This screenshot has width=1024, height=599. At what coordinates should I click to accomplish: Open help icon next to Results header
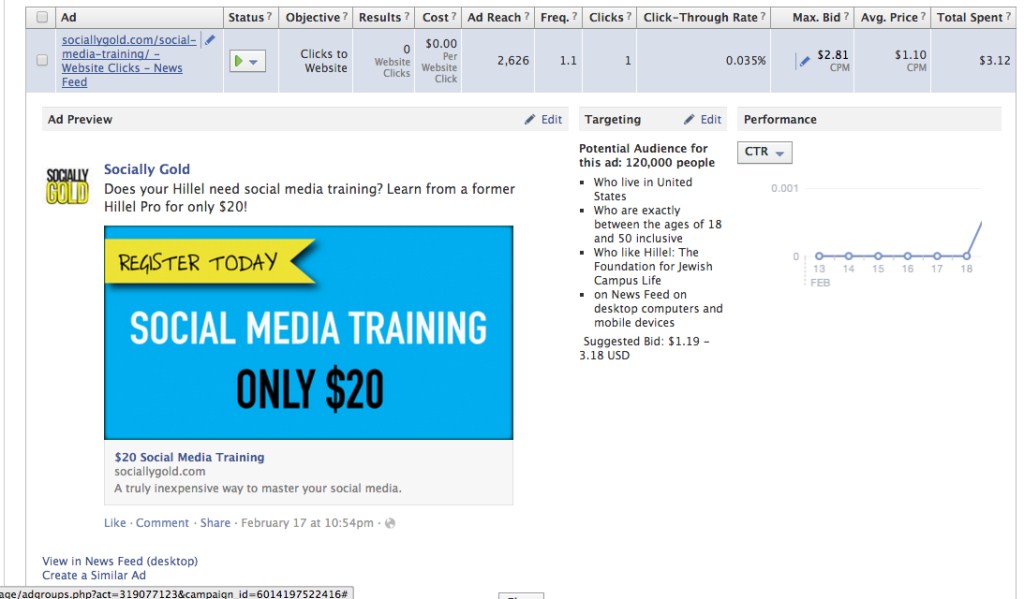tap(407, 16)
